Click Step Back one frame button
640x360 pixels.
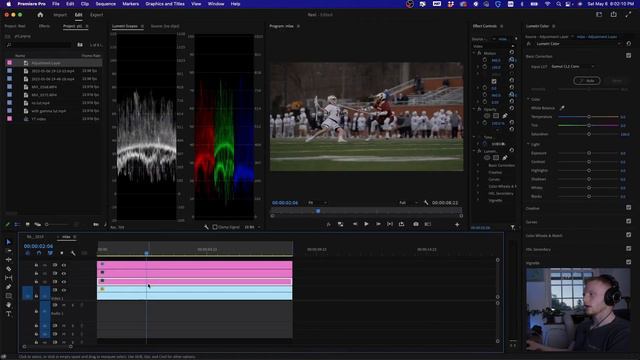point(355,224)
